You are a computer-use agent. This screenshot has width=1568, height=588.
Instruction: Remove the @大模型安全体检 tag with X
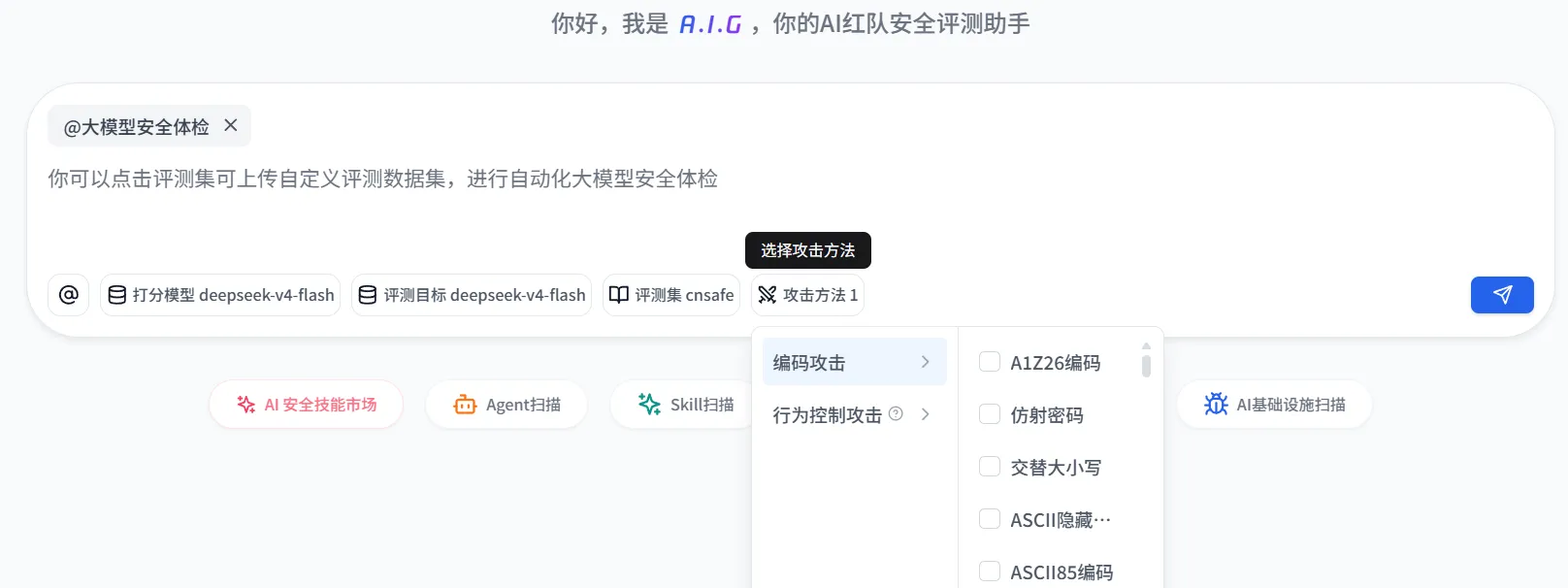(x=231, y=125)
